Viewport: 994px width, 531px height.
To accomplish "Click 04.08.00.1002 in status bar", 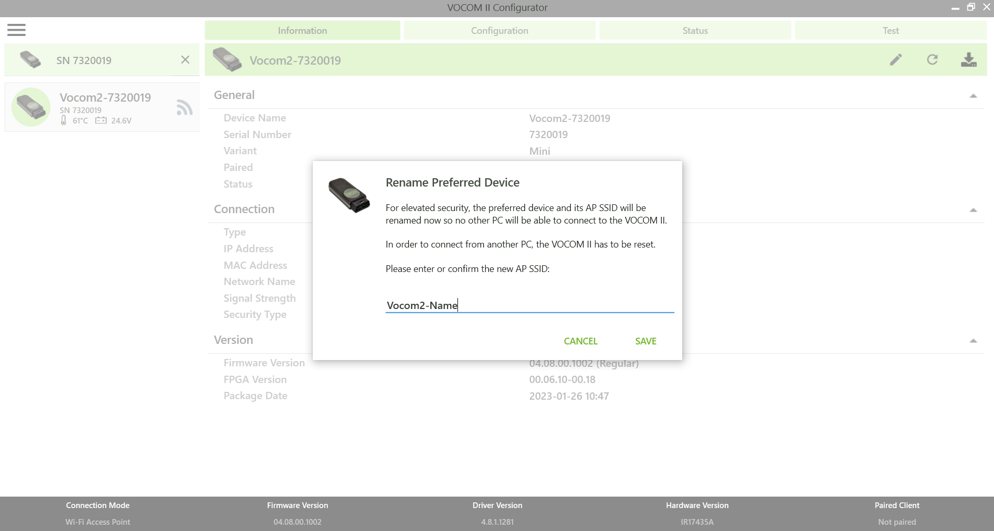I will [297, 522].
